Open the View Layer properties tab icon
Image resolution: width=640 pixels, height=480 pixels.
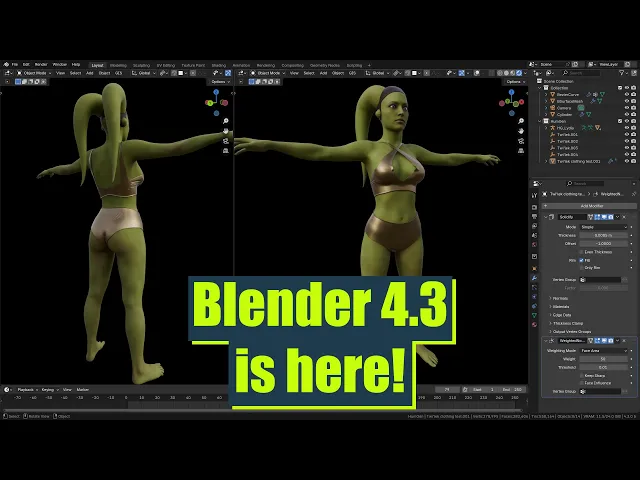pyautogui.click(x=534, y=226)
